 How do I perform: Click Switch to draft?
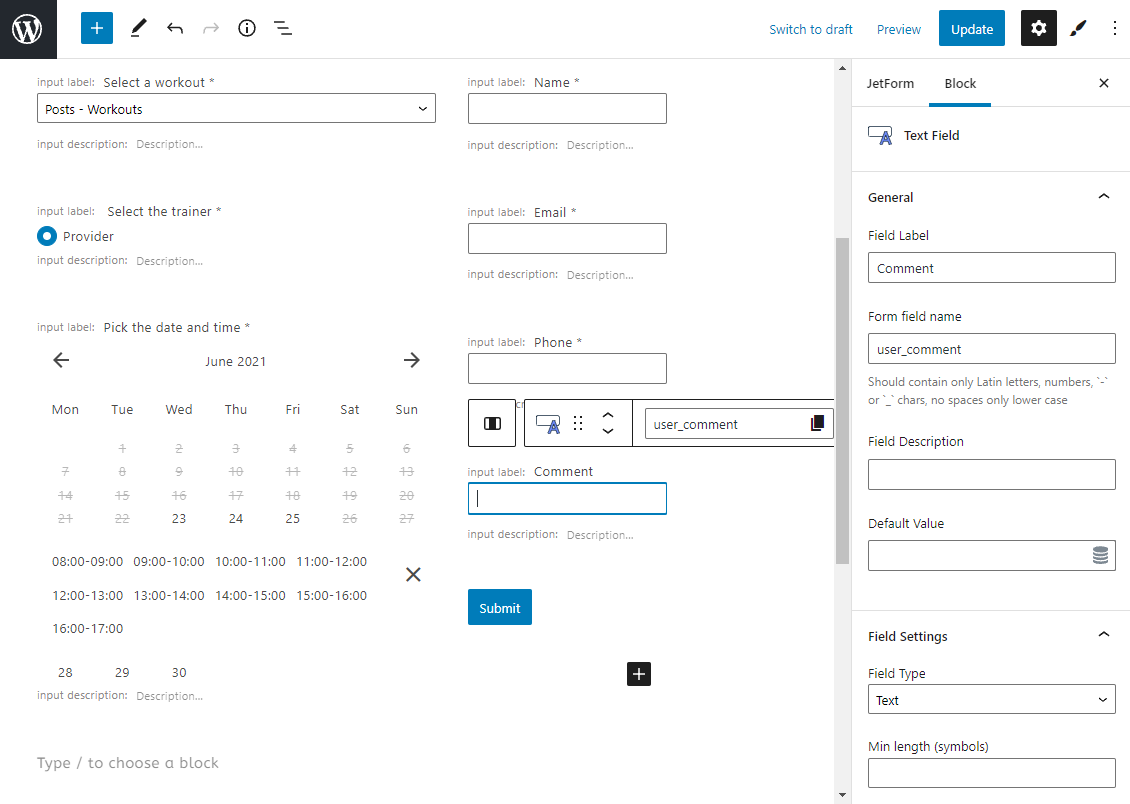click(x=811, y=30)
